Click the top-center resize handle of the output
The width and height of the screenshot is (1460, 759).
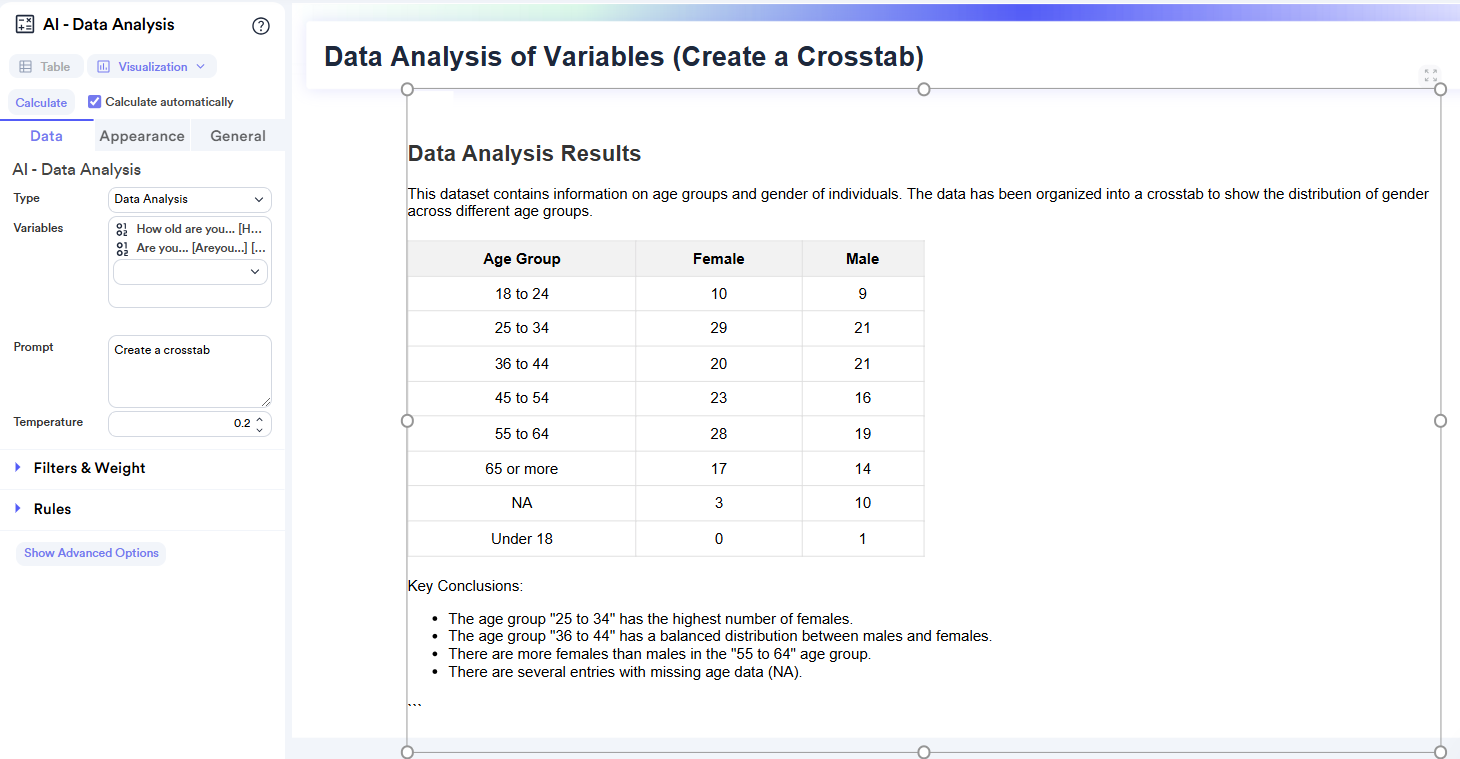click(924, 89)
